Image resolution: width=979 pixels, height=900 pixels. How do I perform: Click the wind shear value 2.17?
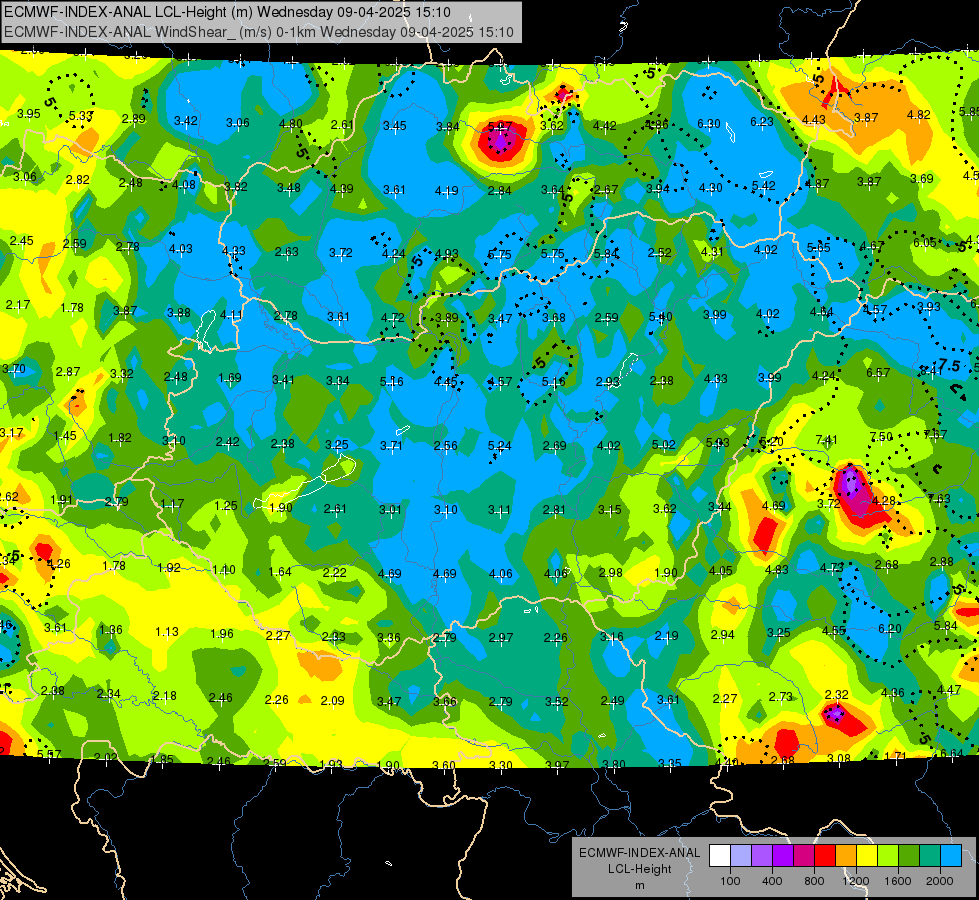[x=18, y=305]
